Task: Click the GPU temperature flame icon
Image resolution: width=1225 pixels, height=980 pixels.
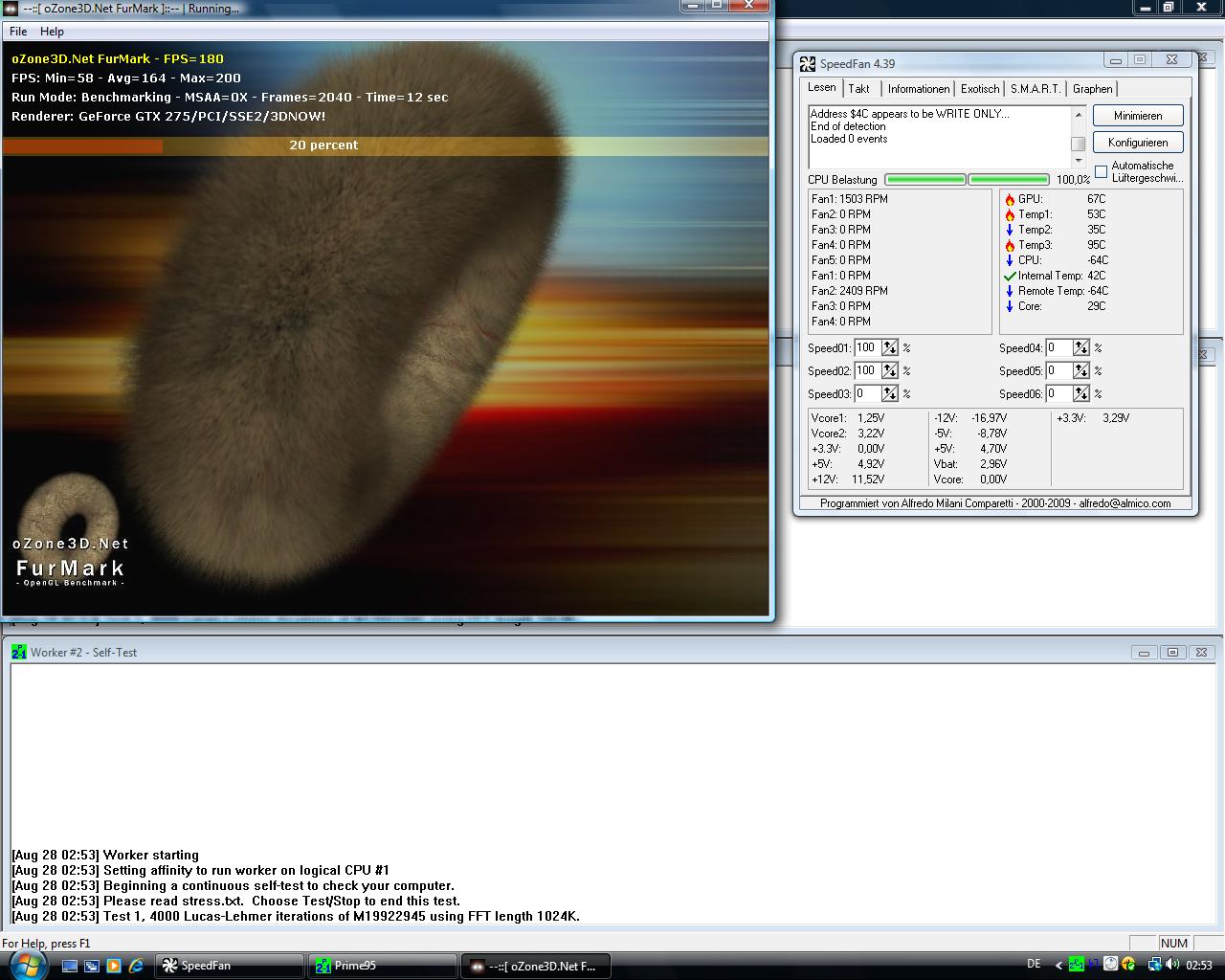Action: coord(1010,199)
